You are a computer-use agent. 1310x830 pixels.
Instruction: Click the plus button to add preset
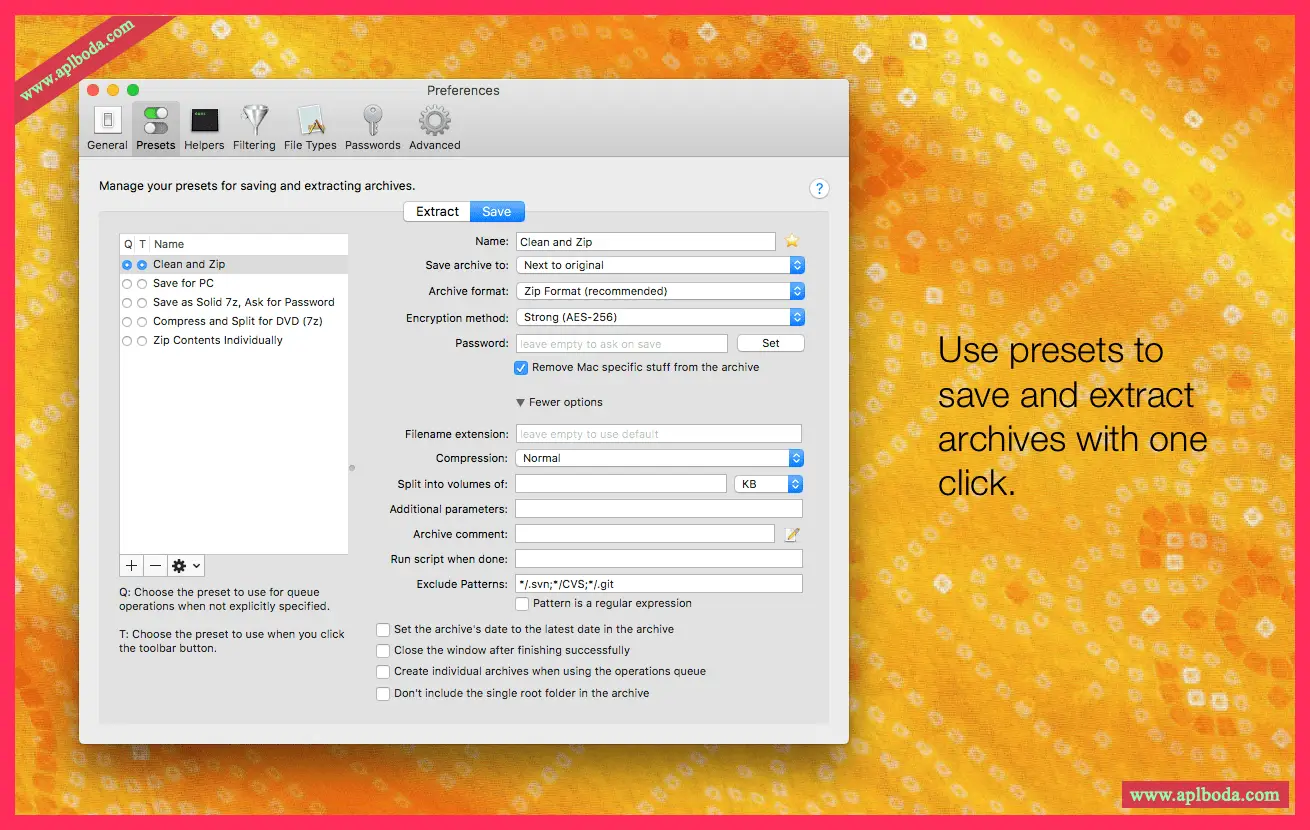point(131,566)
